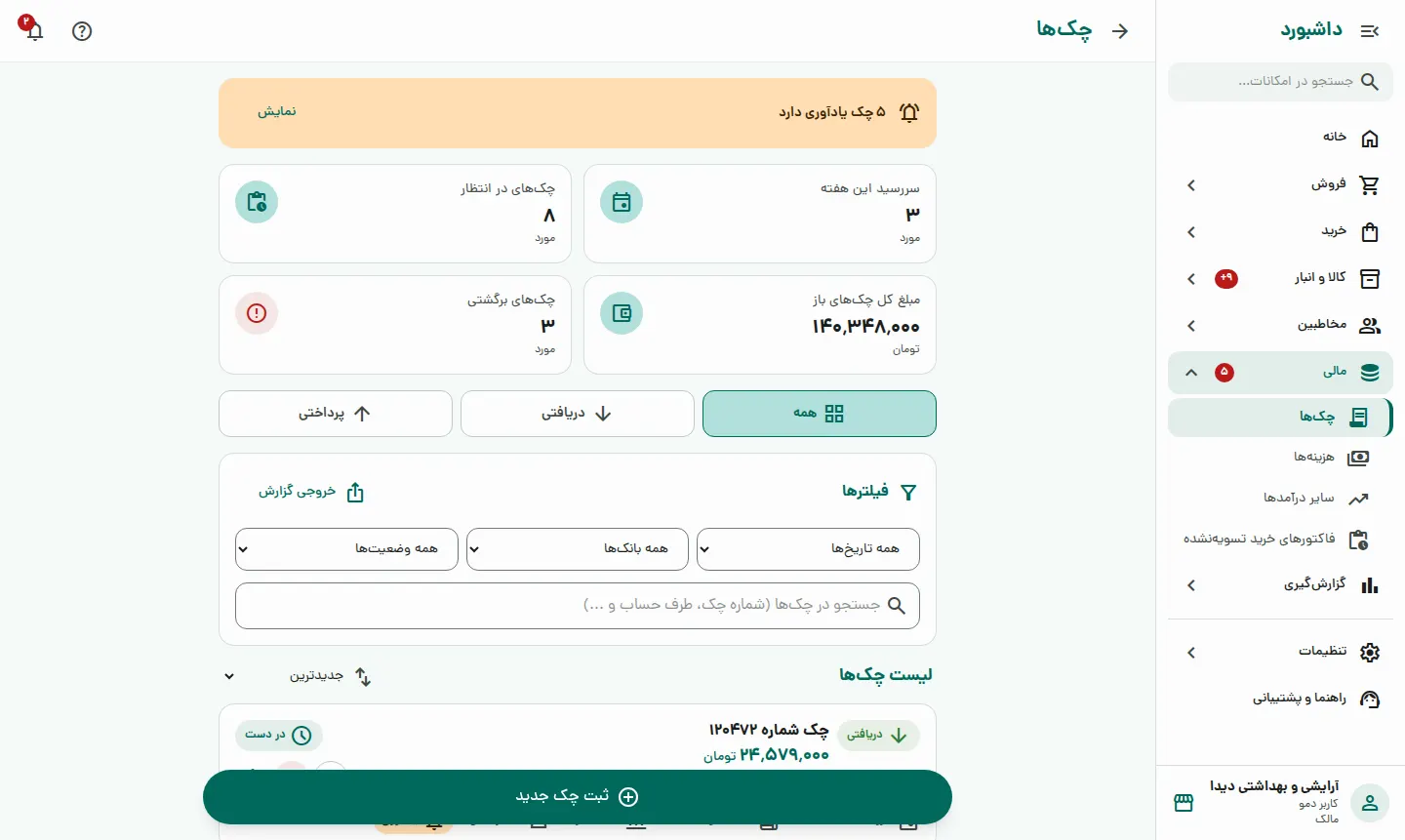Open فاکتورهای خرید تسویه‌نشده in sidebar
1405x840 pixels.
(1280, 540)
